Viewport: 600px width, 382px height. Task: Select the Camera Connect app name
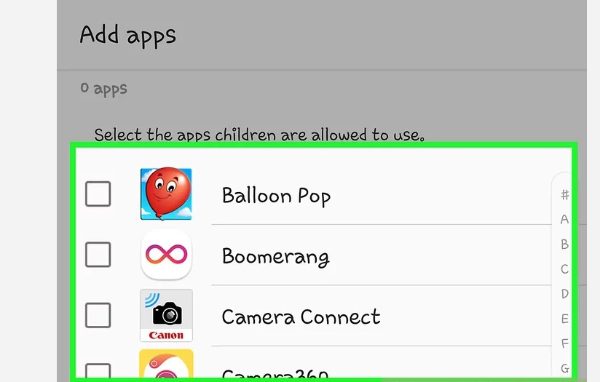(x=301, y=317)
